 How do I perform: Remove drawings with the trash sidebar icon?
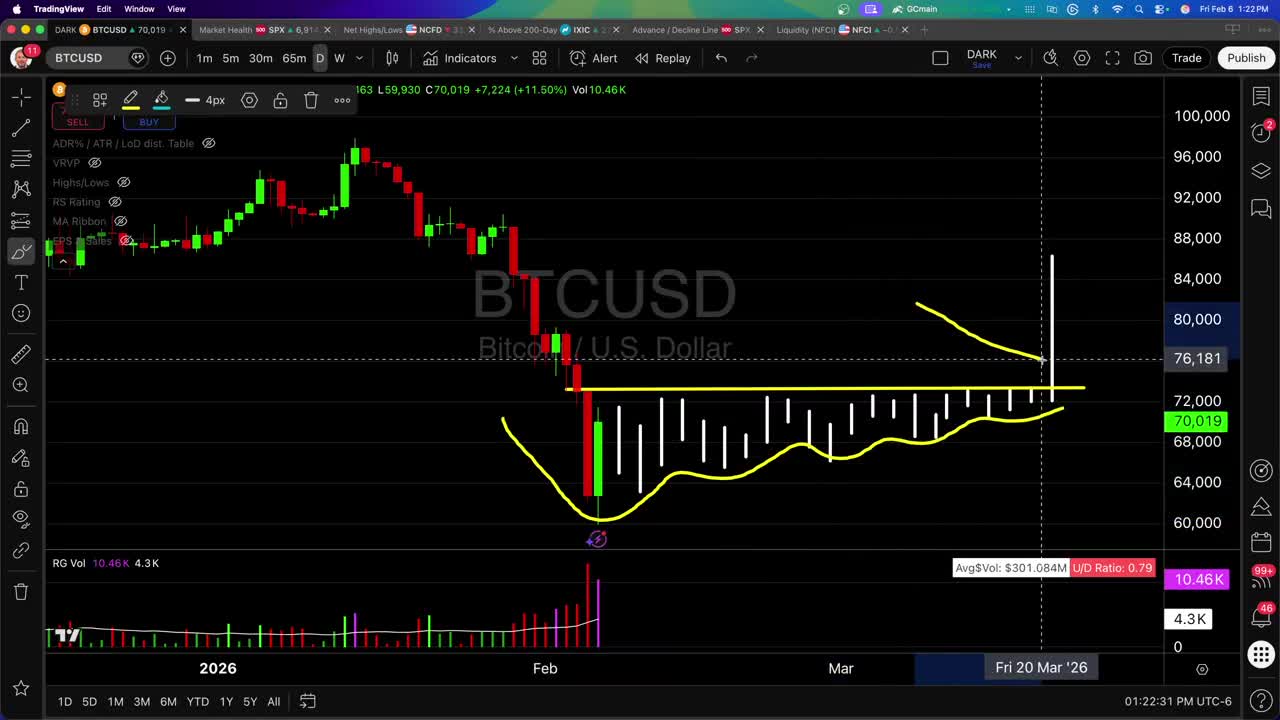pos(20,591)
